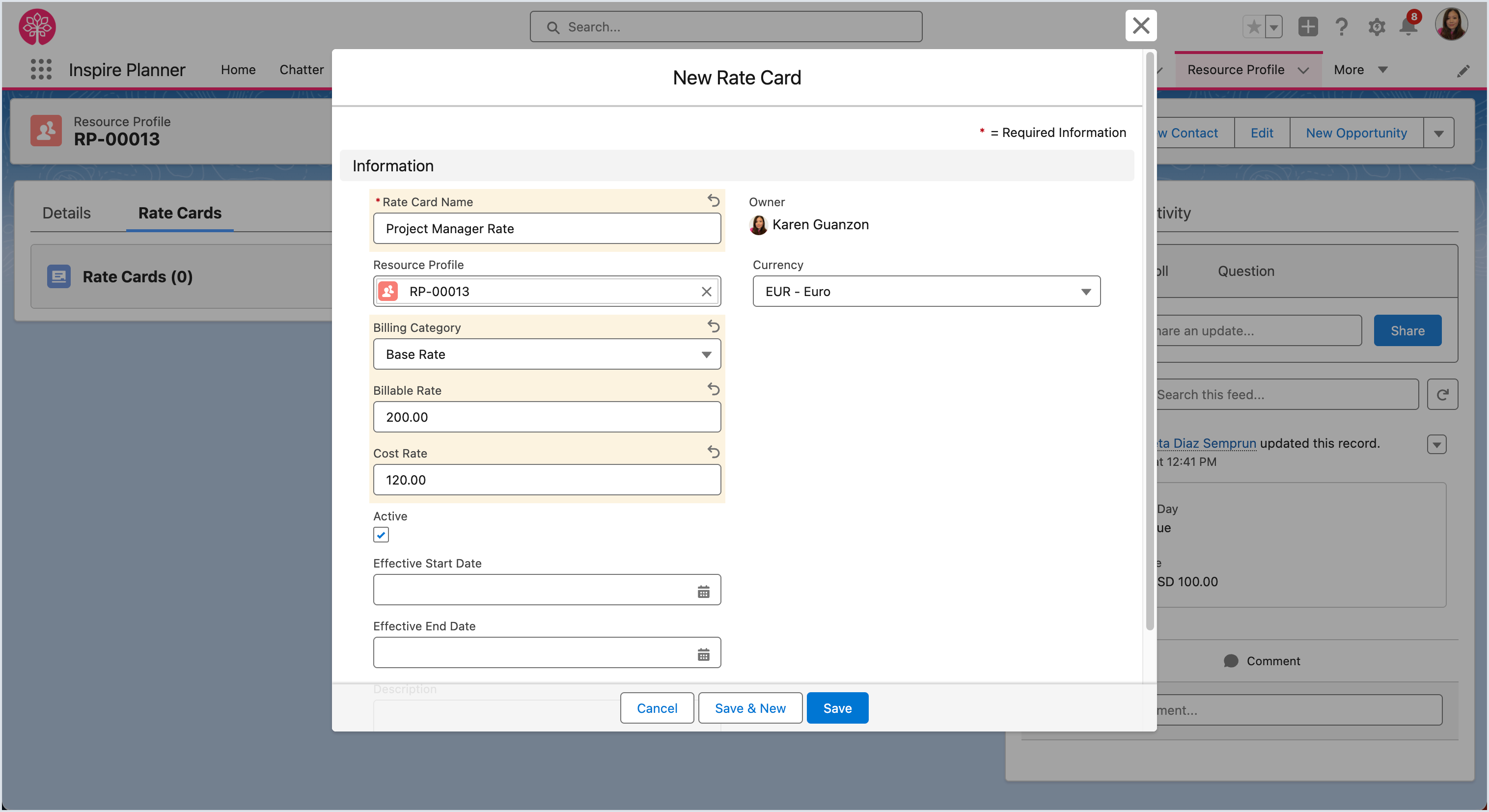Click New Opportunity button
The width and height of the screenshot is (1489, 812).
point(1356,133)
